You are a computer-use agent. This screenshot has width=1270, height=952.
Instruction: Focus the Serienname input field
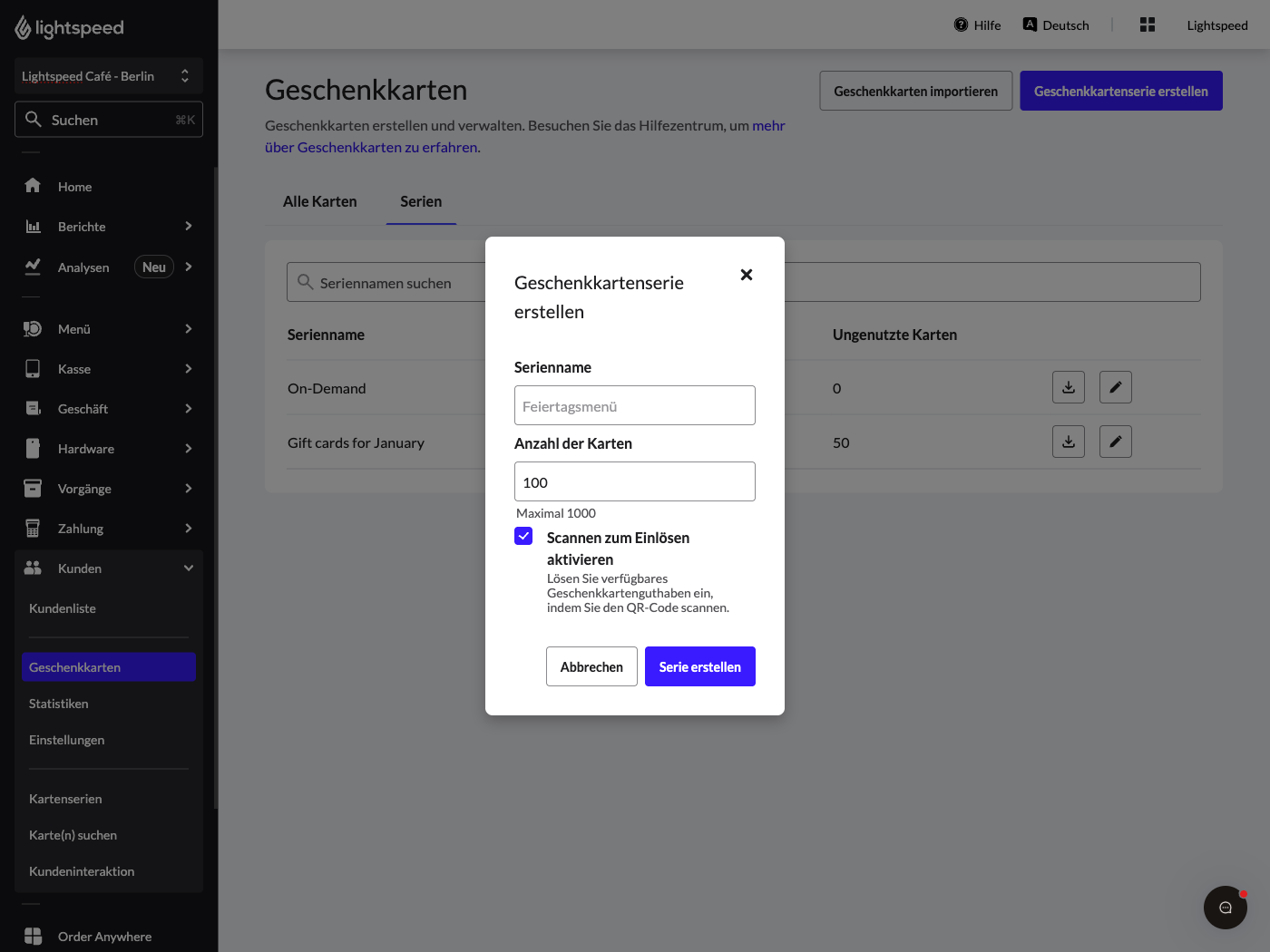coord(635,405)
